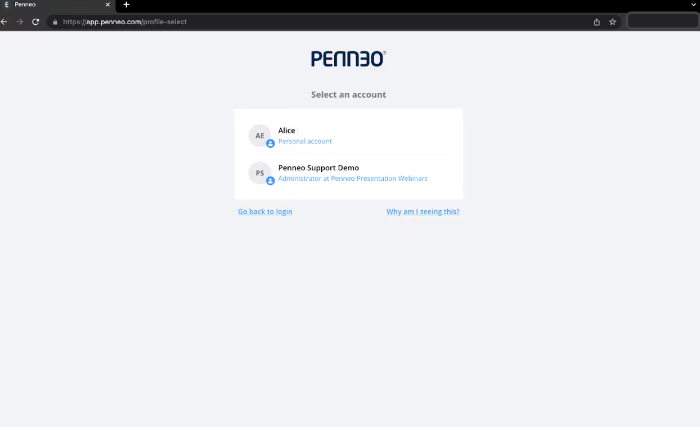The height and width of the screenshot is (430, 700).
Task: Click the Go back to login link
Action: tap(265, 212)
